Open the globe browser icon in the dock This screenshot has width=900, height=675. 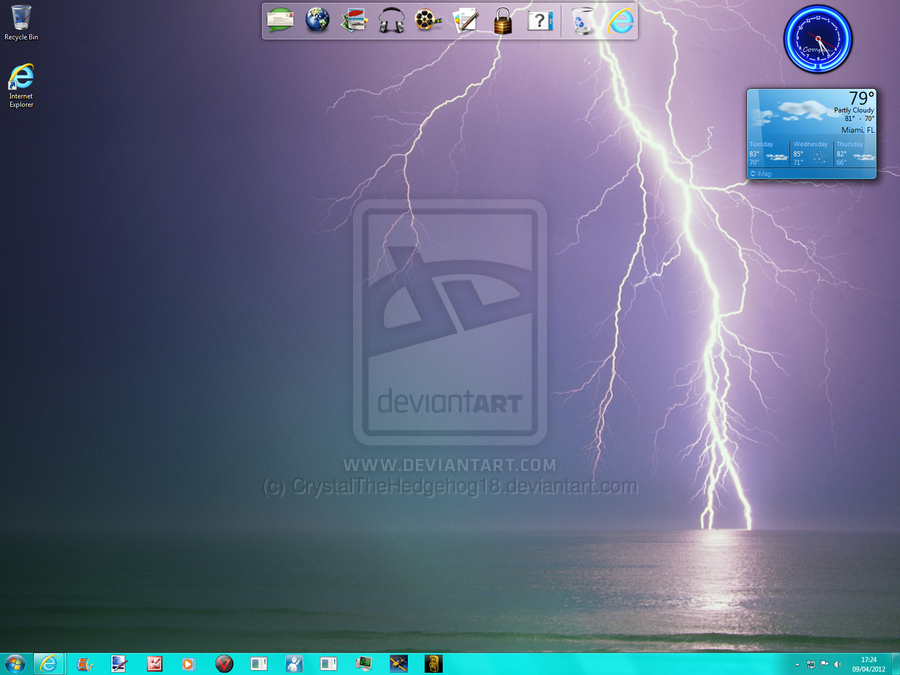[x=318, y=20]
